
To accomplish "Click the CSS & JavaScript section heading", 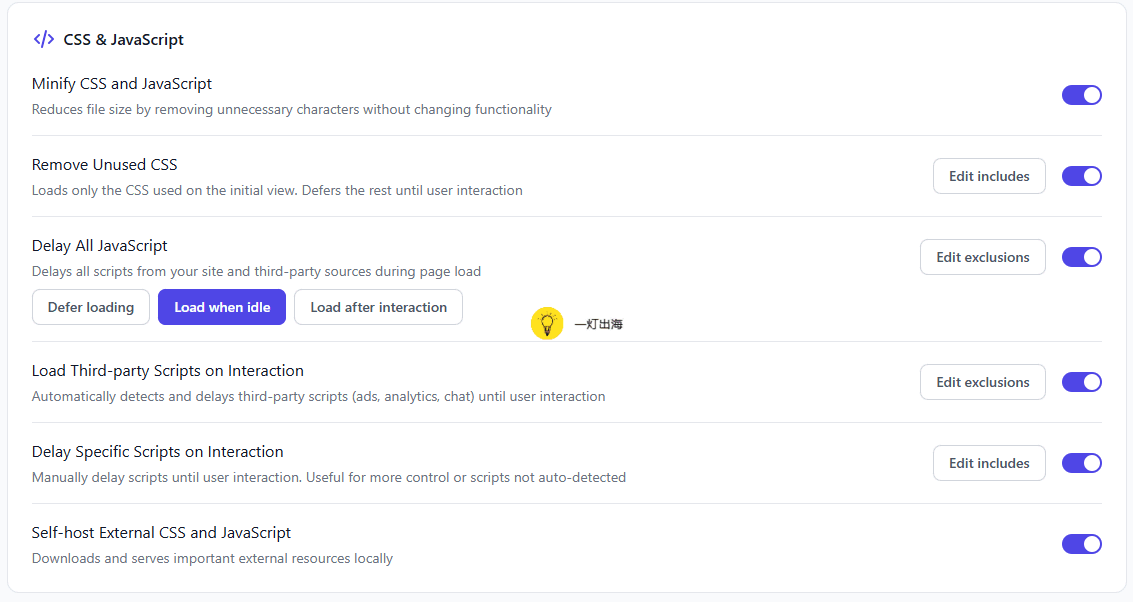I will click(124, 40).
